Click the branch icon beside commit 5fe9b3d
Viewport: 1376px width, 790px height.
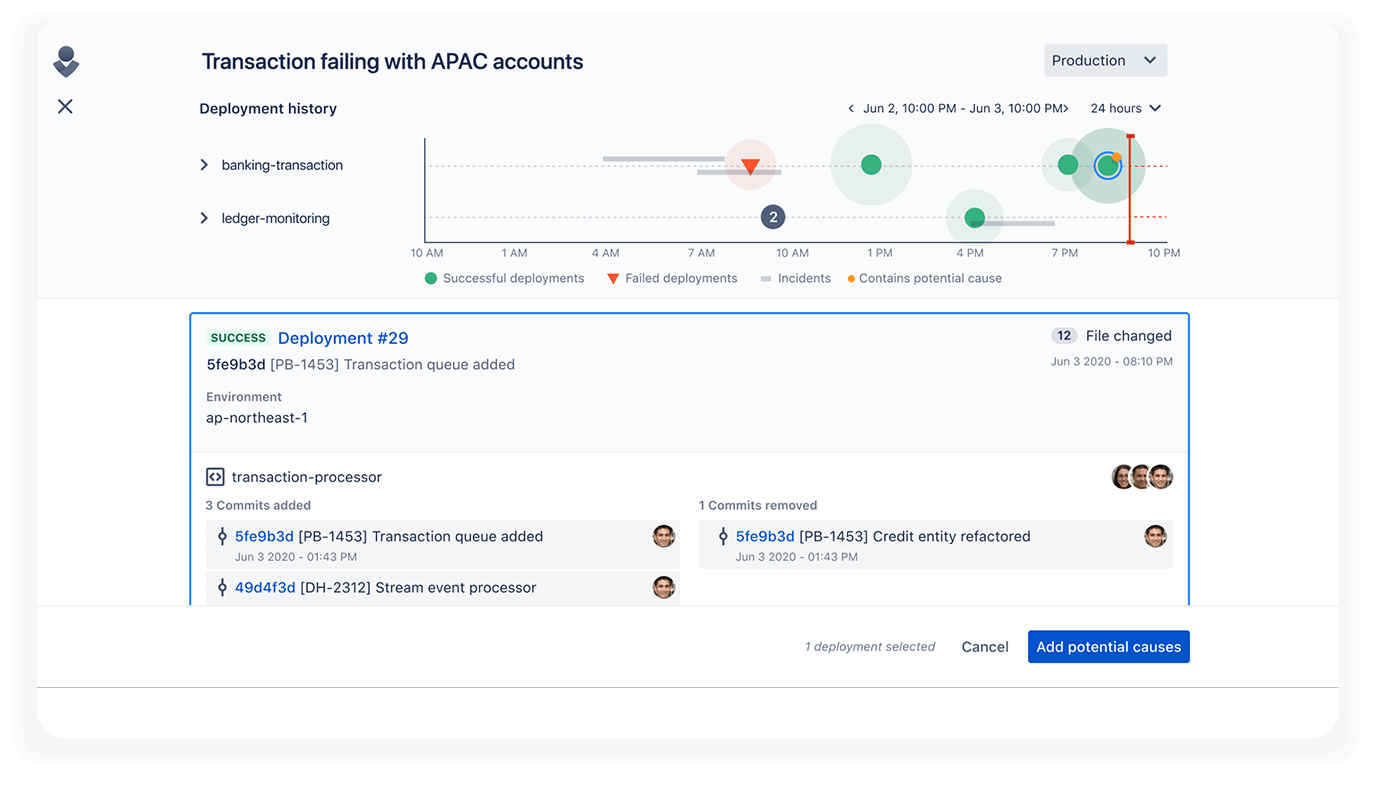[220, 536]
